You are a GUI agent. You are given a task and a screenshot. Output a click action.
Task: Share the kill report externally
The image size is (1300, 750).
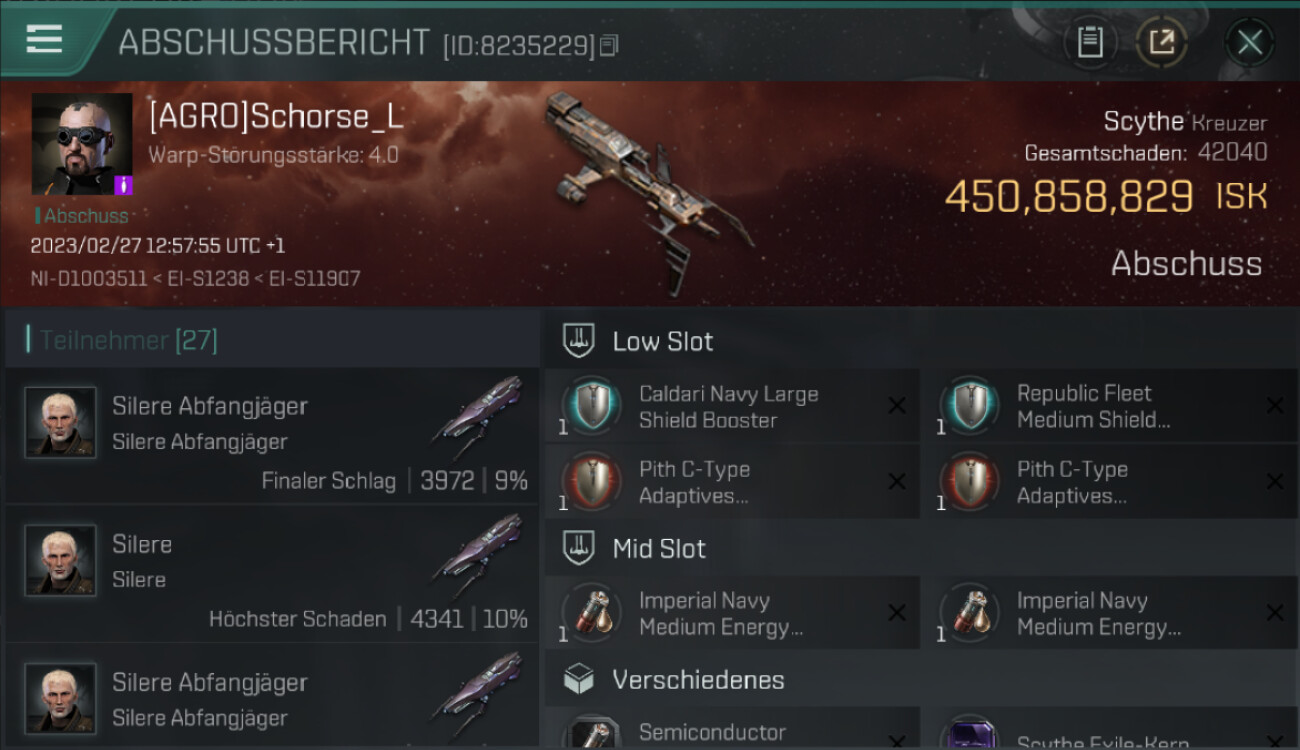(1162, 42)
